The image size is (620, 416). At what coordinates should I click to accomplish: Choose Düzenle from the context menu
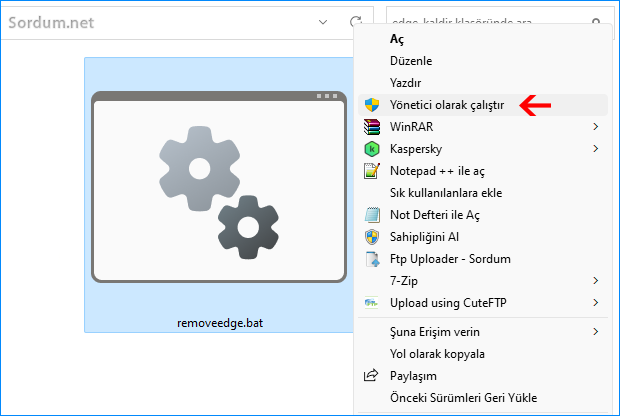click(x=482, y=61)
